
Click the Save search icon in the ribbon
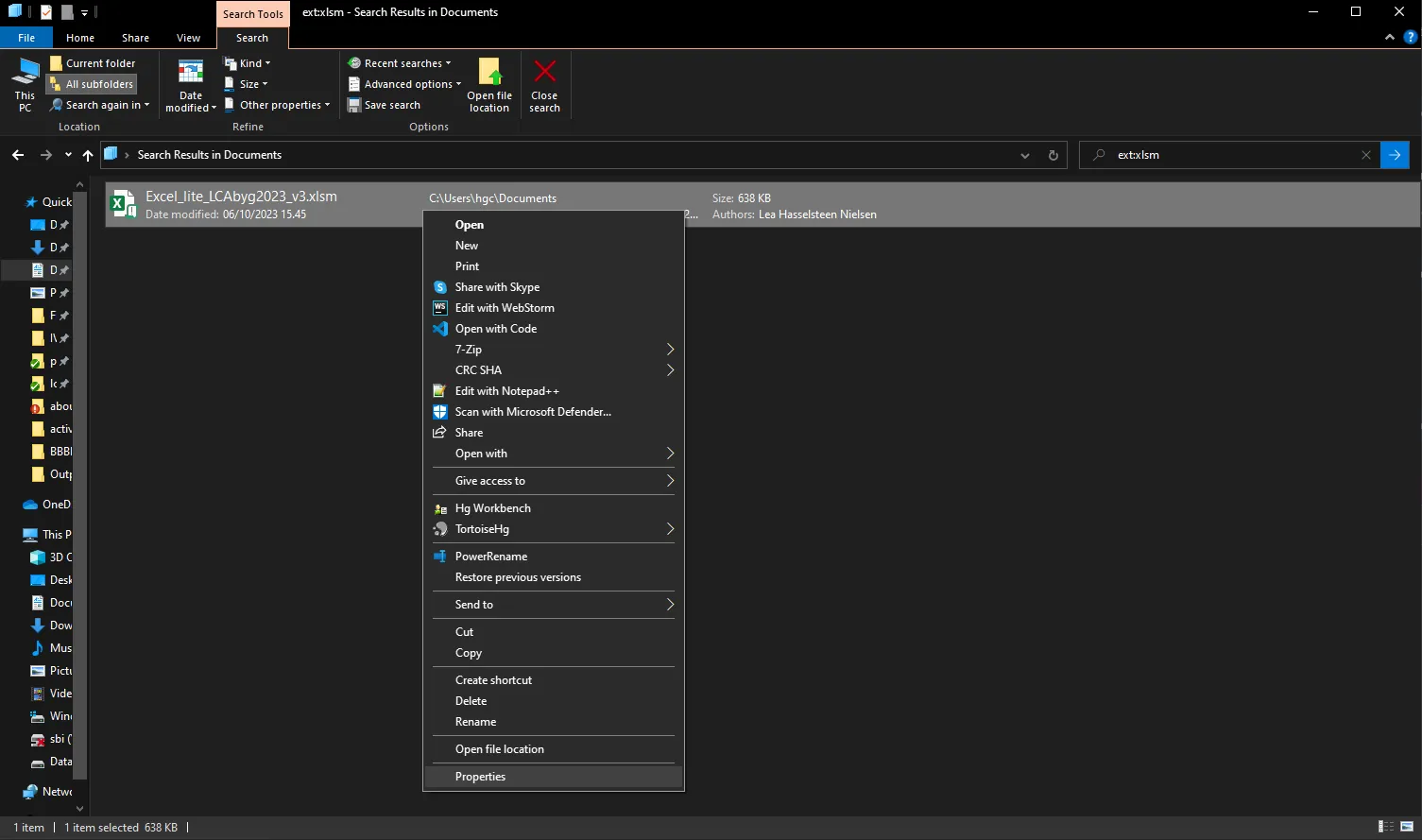coord(354,105)
